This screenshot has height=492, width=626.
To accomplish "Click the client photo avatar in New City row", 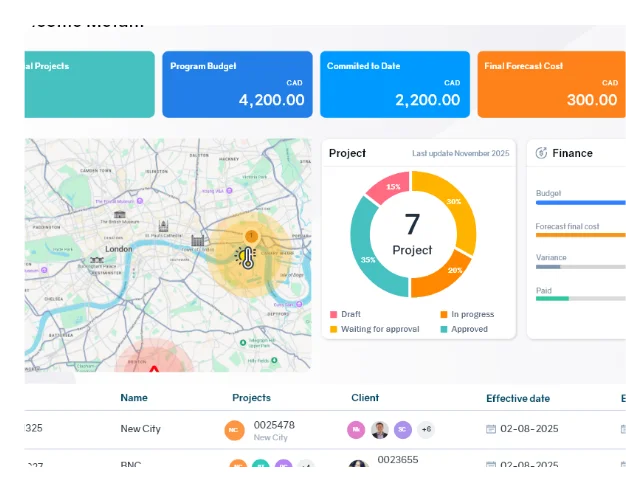I will [x=380, y=430].
